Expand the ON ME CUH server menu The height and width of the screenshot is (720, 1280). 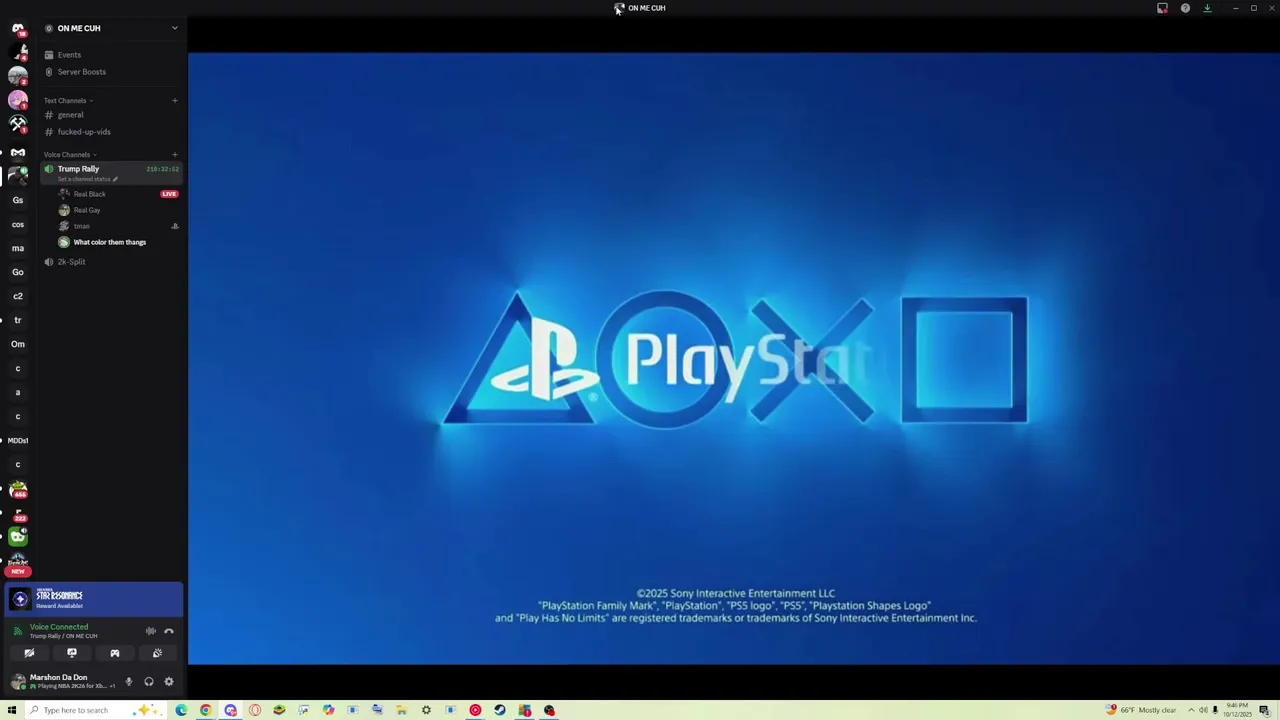click(x=174, y=28)
